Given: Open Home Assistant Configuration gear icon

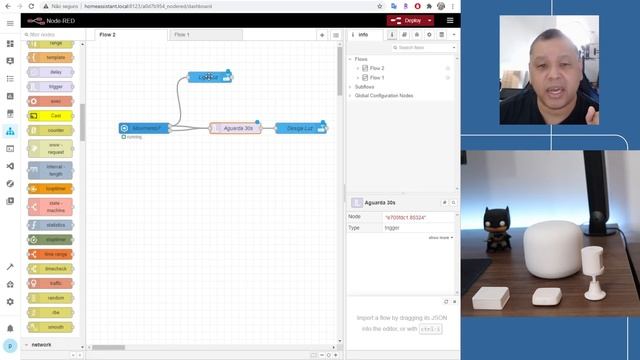Looking at the screenshot, I should click(x=10, y=302).
